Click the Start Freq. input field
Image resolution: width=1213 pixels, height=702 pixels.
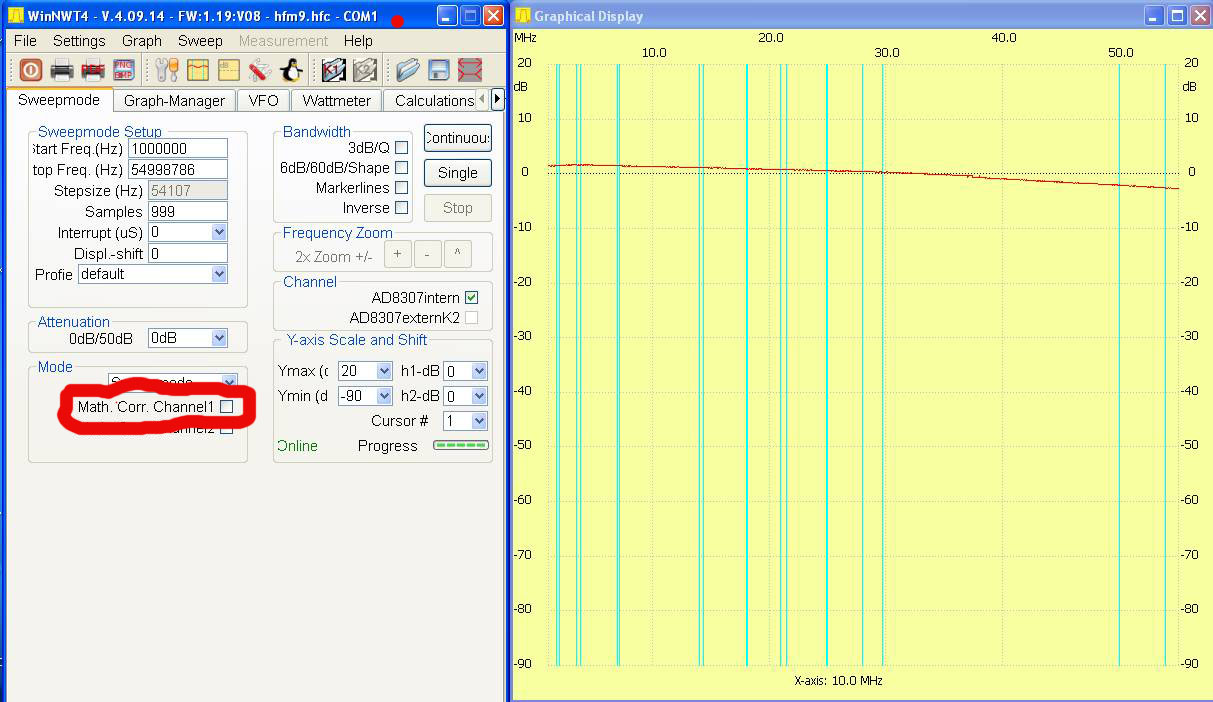178,149
